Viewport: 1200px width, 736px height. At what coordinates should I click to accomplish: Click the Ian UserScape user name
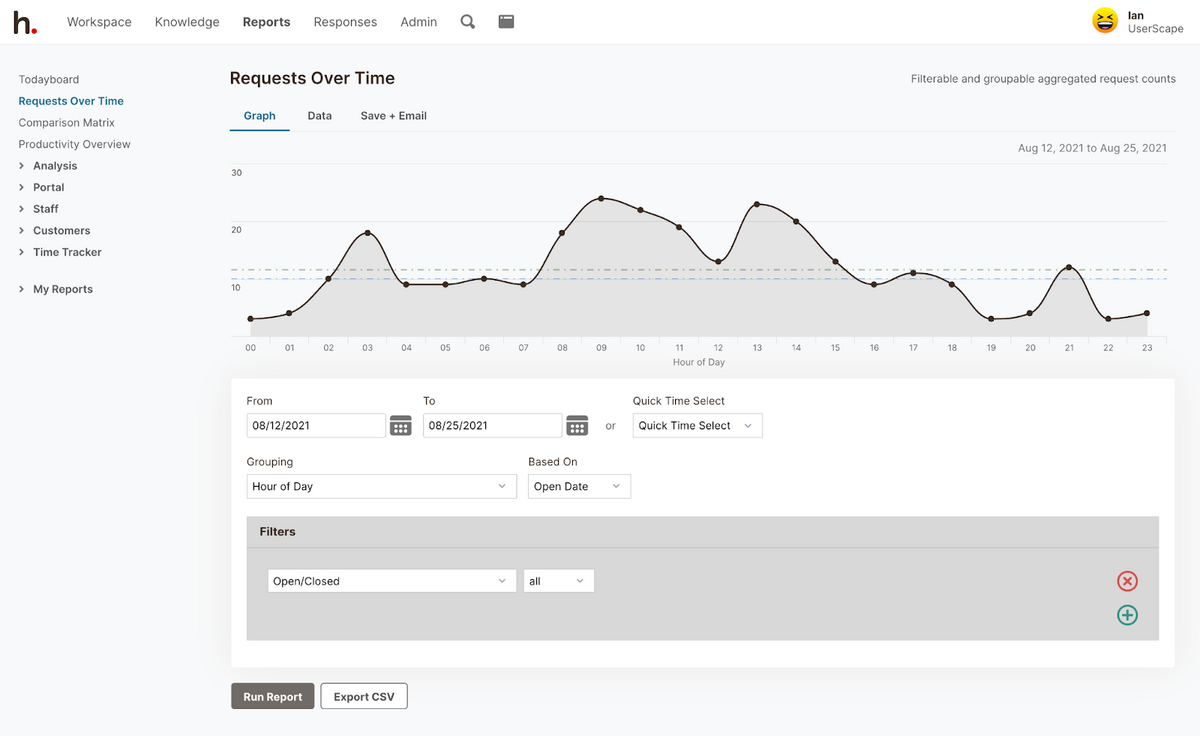point(1155,22)
